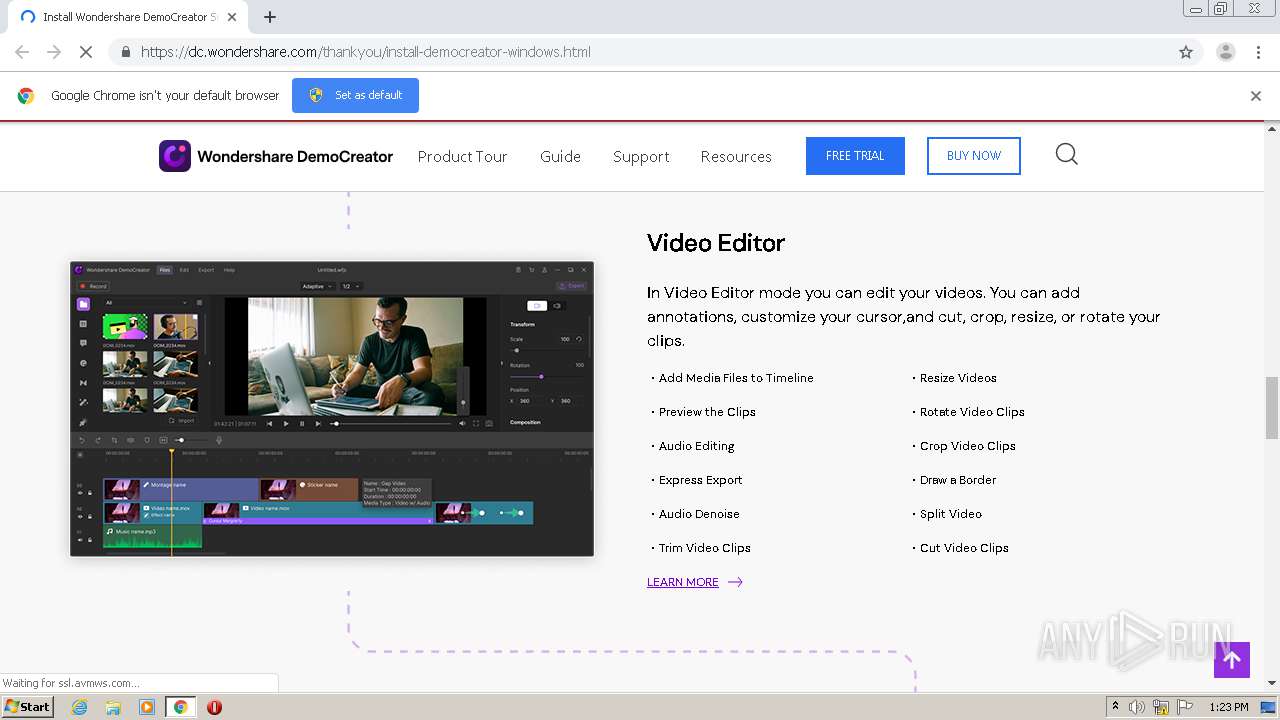The image size is (1280, 720).
Task: Click the taskbar clock showing 1:23 PM
Action: click(1229, 707)
